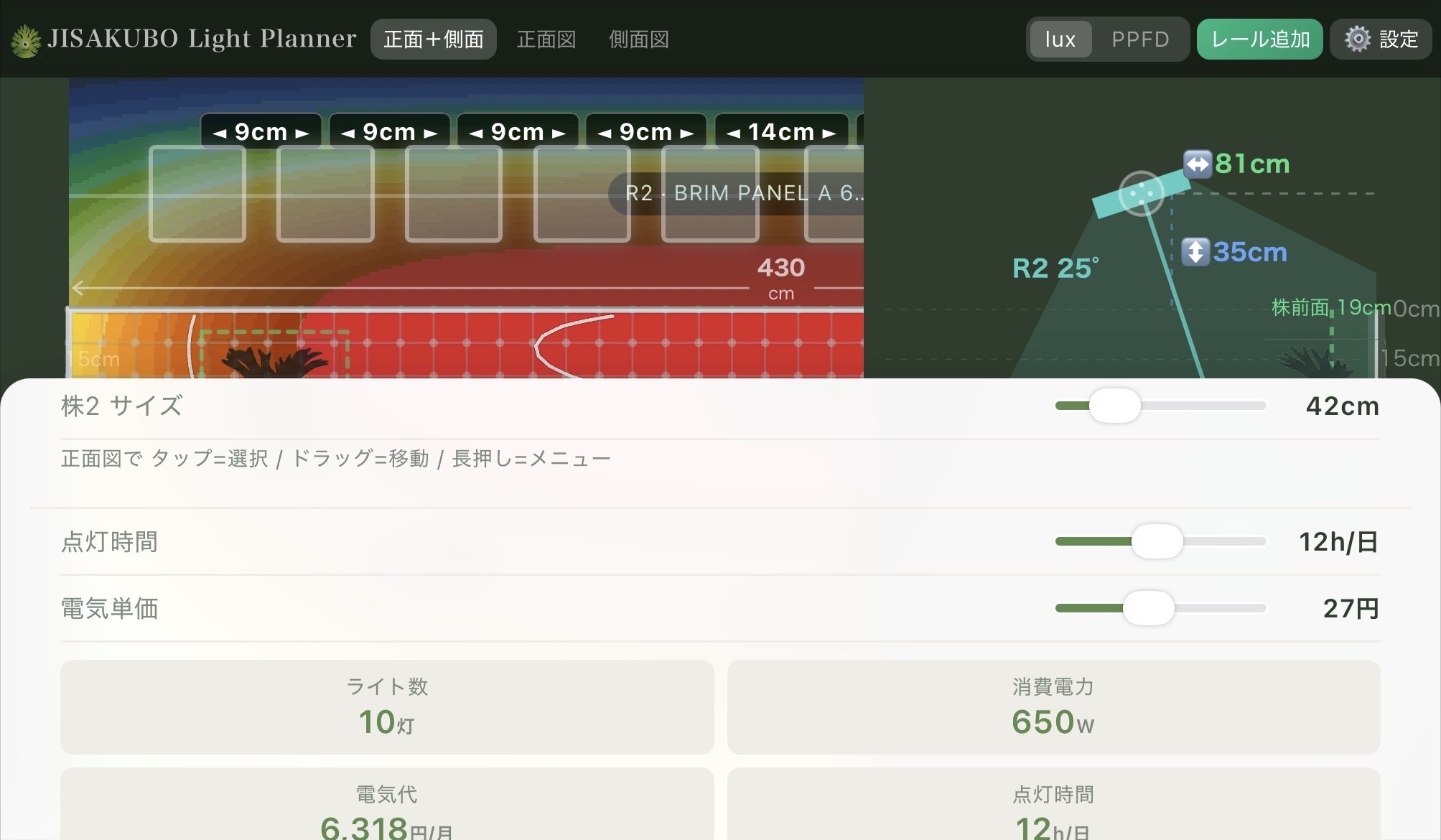Screen dimensions: 1441x840
Task: Open the 側面図 view tab
Action: (638, 39)
